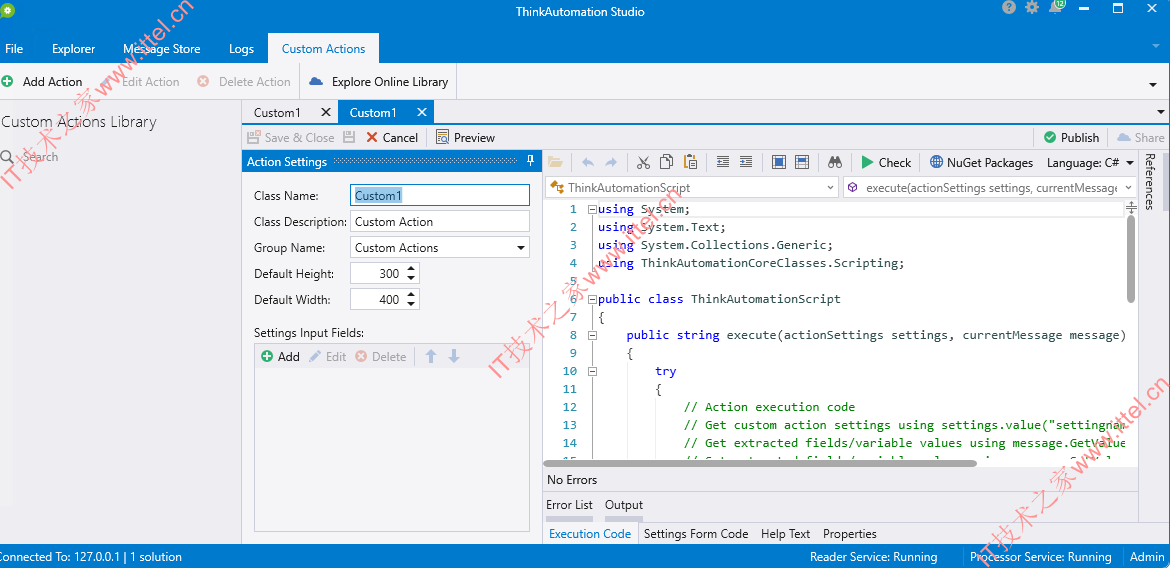Click the increase indent icon
The image size is (1170, 568).
tap(745, 162)
